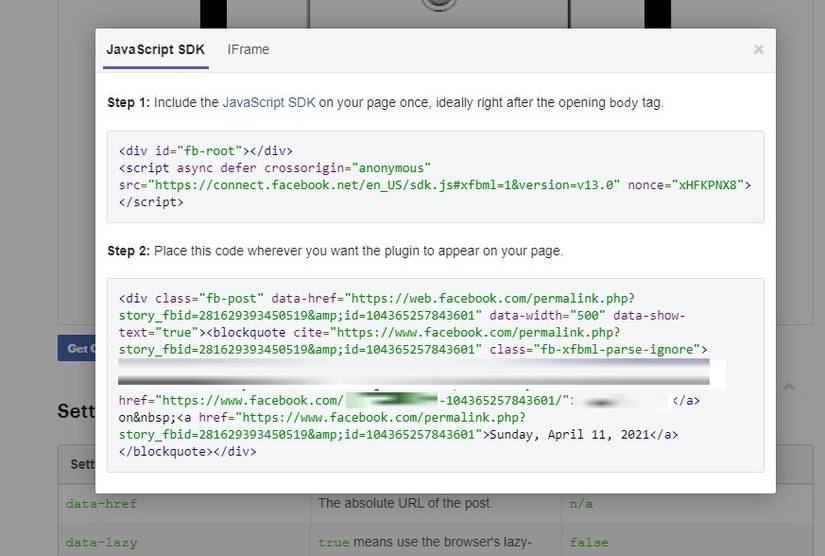This screenshot has height=556, width=825.
Task: Click the connect.facebook.net sdk.js source URL line
Action: (x=435, y=185)
